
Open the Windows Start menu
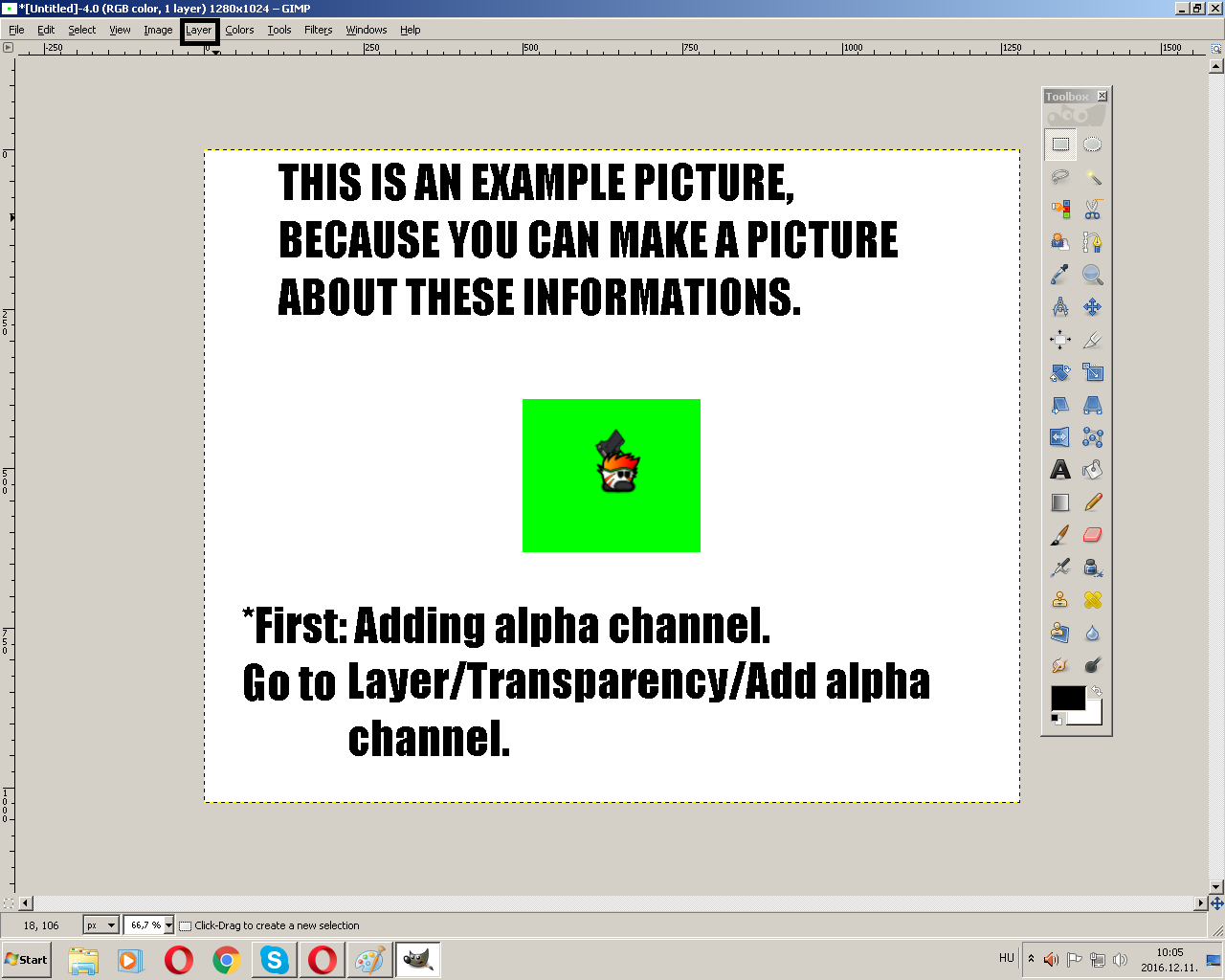pos(24,959)
